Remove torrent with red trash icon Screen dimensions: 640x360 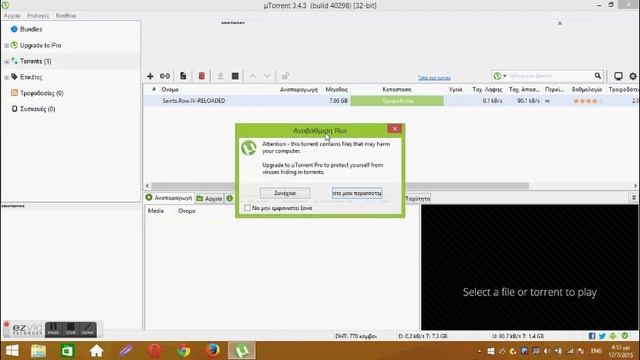coord(202,76)
